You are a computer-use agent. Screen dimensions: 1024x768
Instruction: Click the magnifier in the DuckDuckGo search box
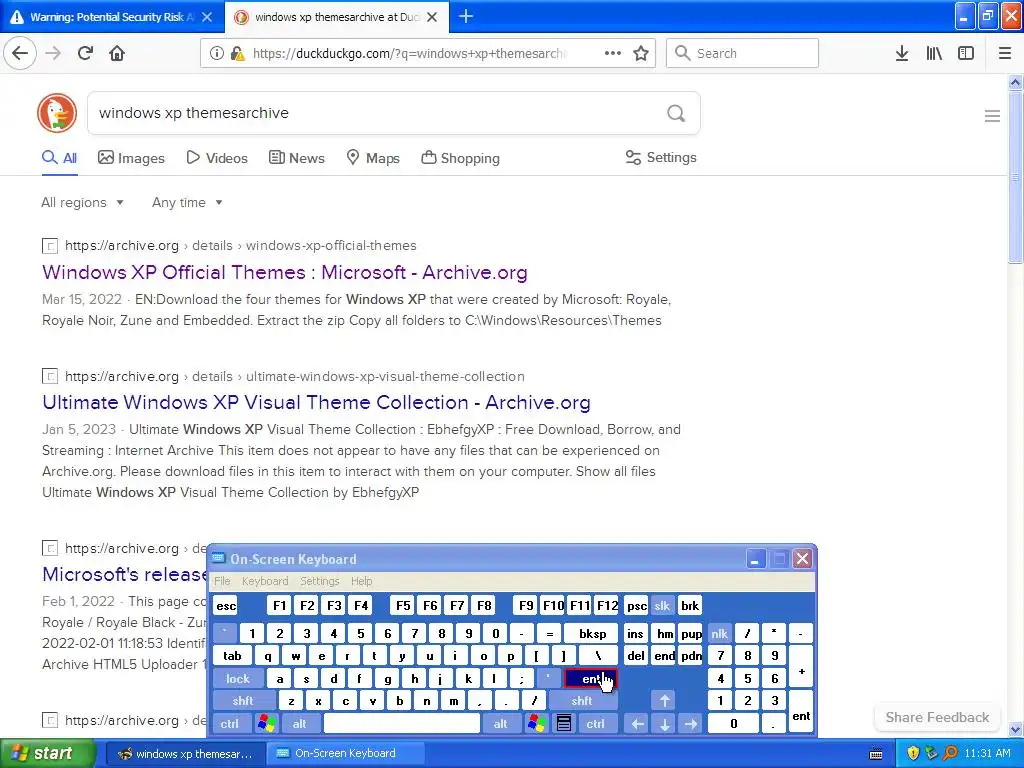click(x=676, y=113)
